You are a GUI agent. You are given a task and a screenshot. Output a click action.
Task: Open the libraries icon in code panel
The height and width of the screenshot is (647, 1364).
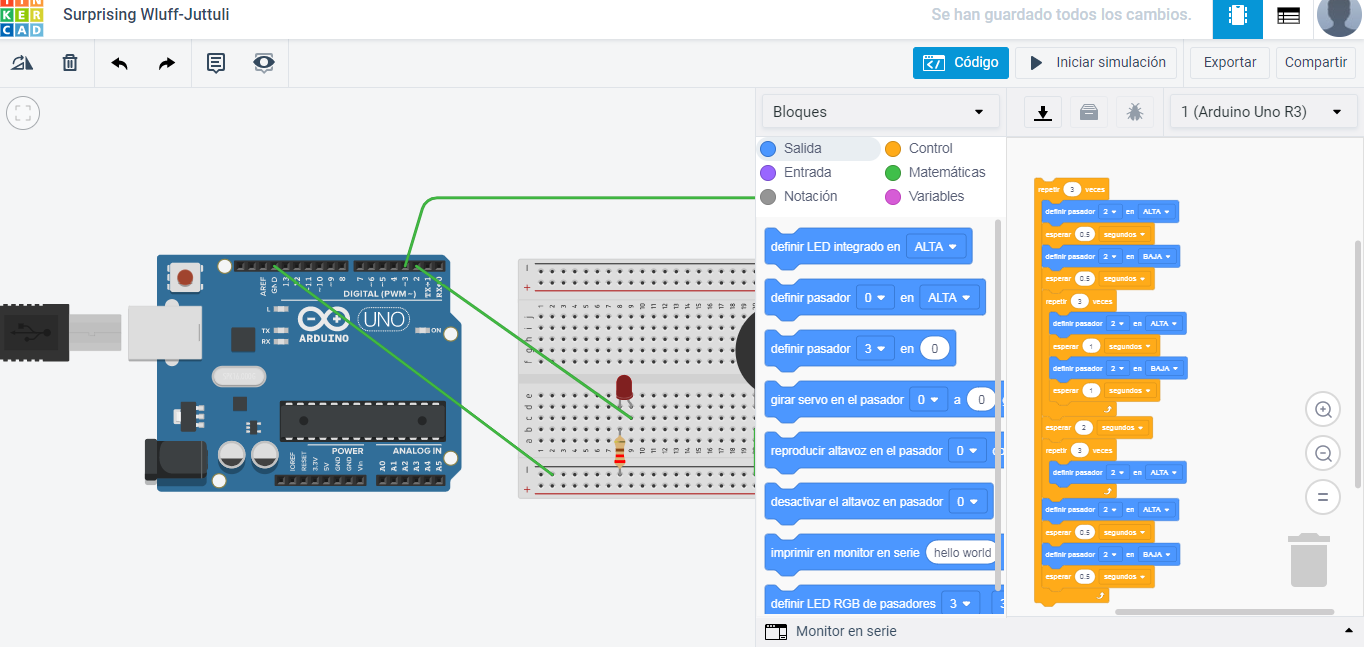click(1089, 112)
